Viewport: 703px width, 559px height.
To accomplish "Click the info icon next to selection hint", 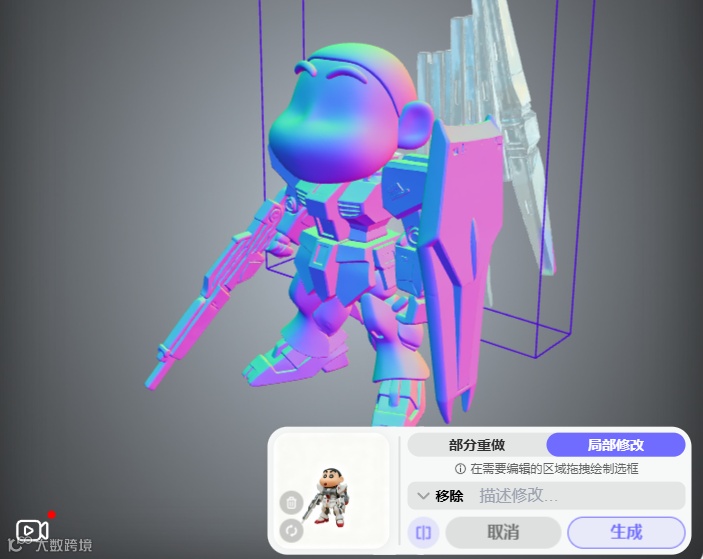I will 460,469.
